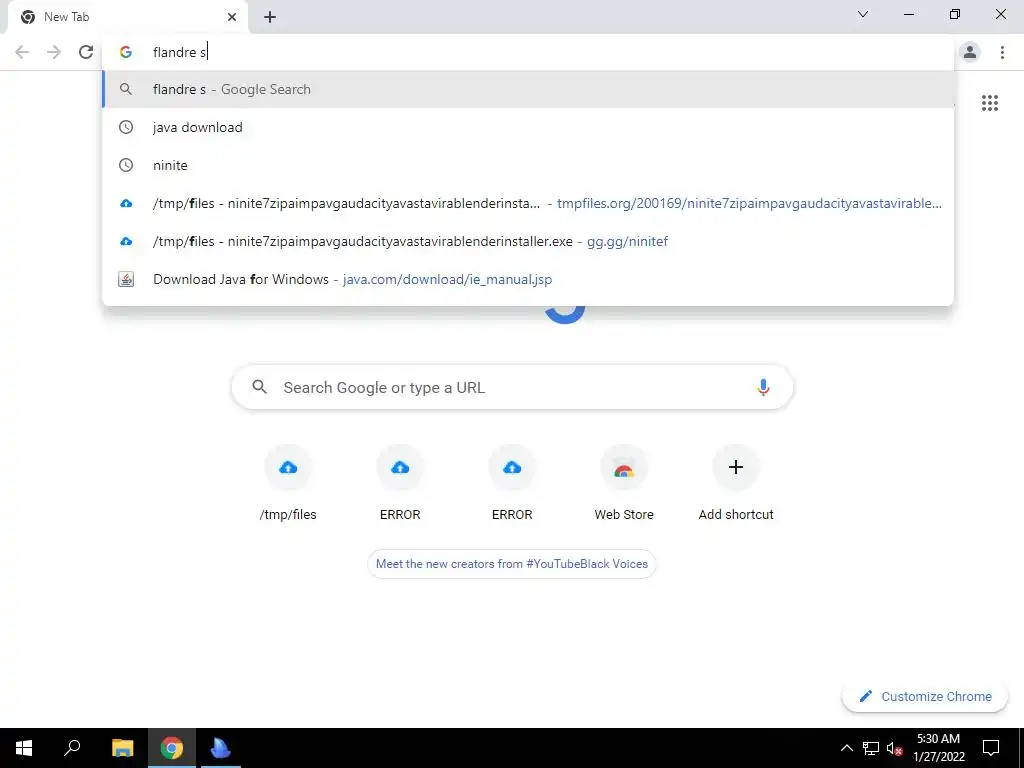Open the clock showing 5:30 AM
The image size is (1024, 768).
[x=938, y=748]
